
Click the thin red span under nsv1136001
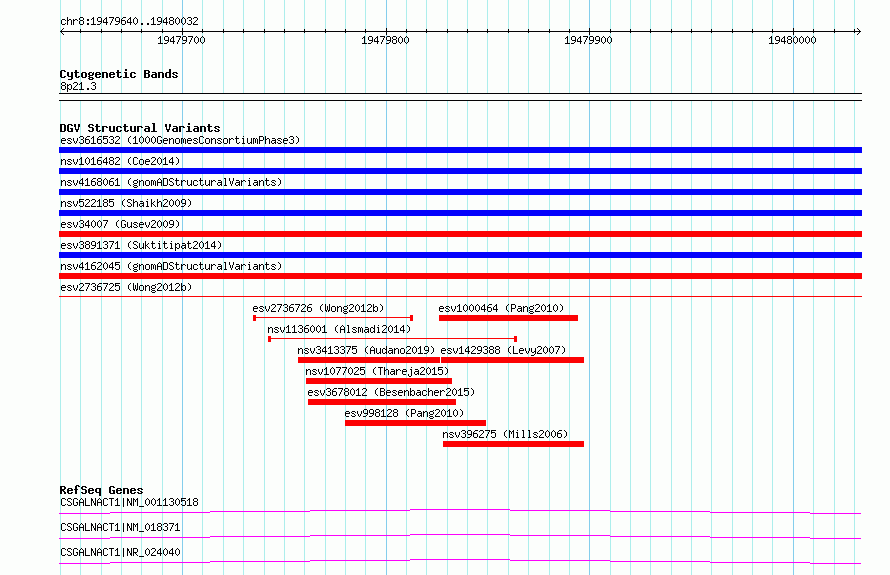(392, 339)
